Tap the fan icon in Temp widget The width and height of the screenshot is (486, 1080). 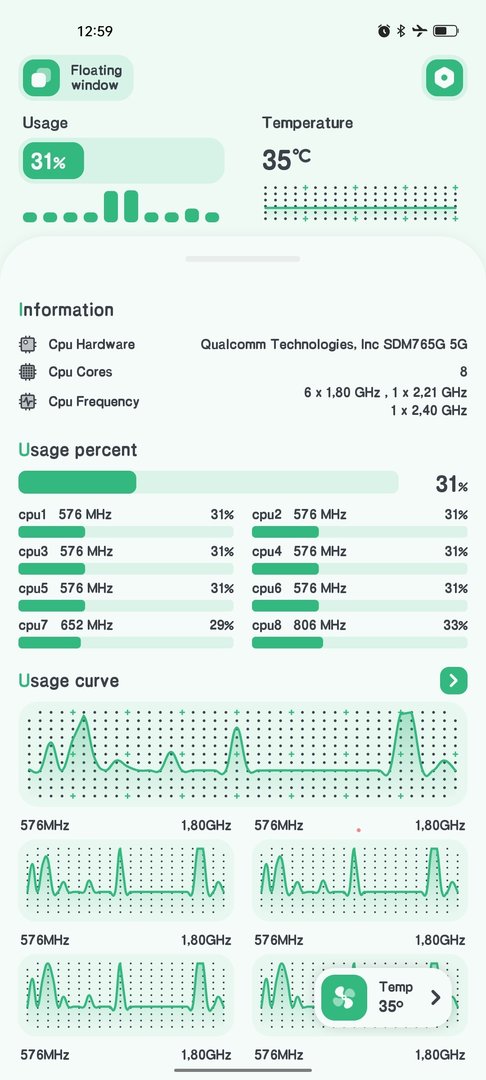coord(344,997)
